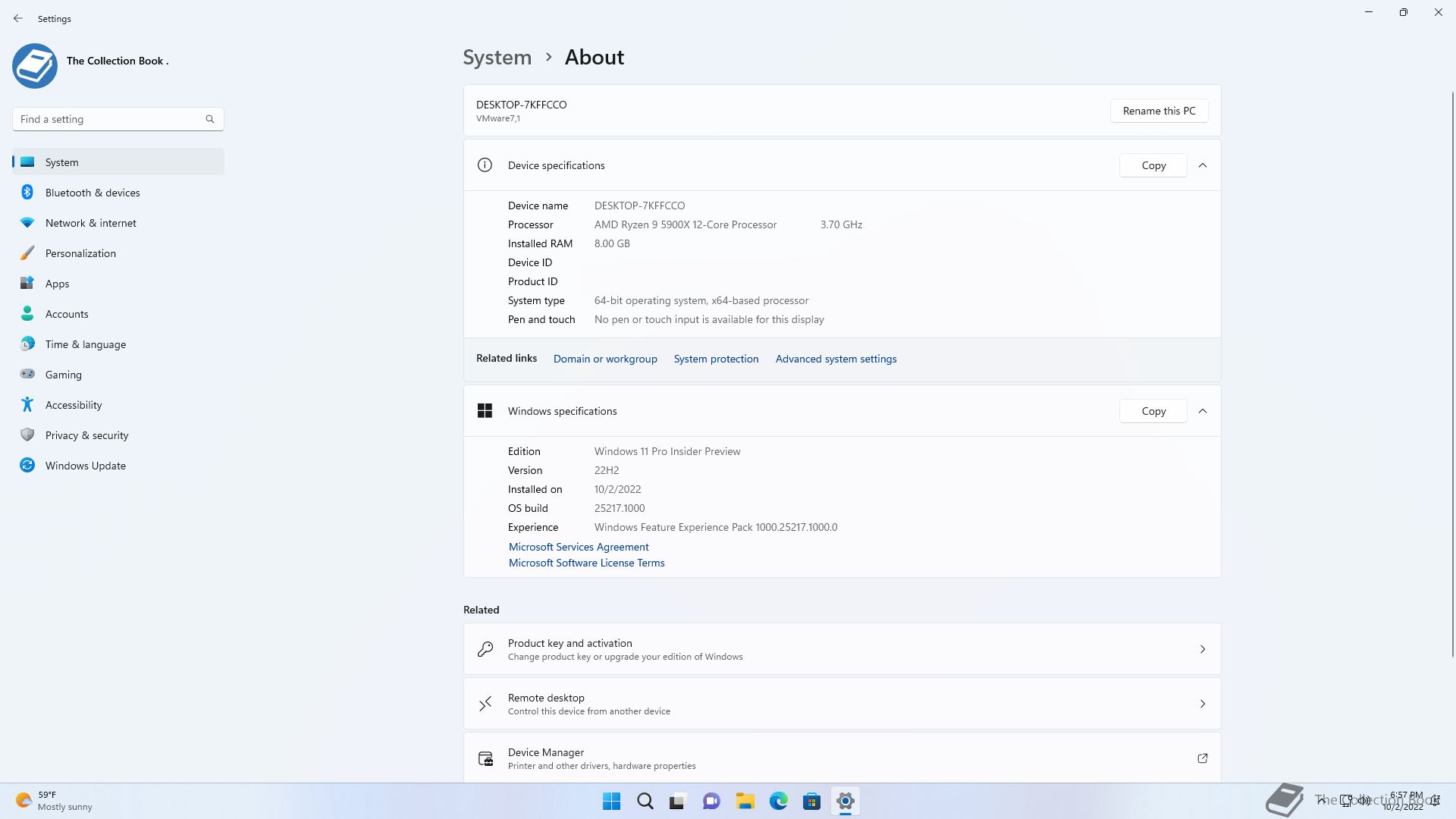This screenshot has height=819, width=1456.
Task: Click the key icon for Product key
Action: (x=485, y=649)
